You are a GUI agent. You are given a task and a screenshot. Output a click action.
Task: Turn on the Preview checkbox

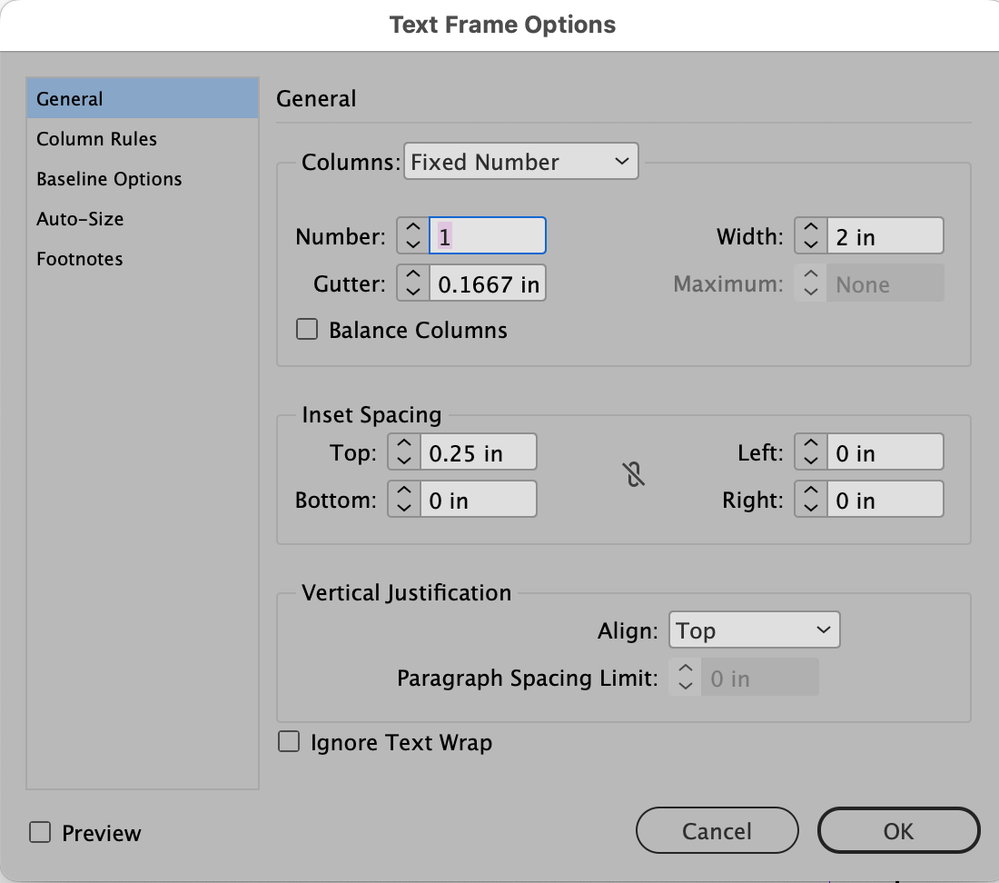pyautogui.click(x=40, y=832)
